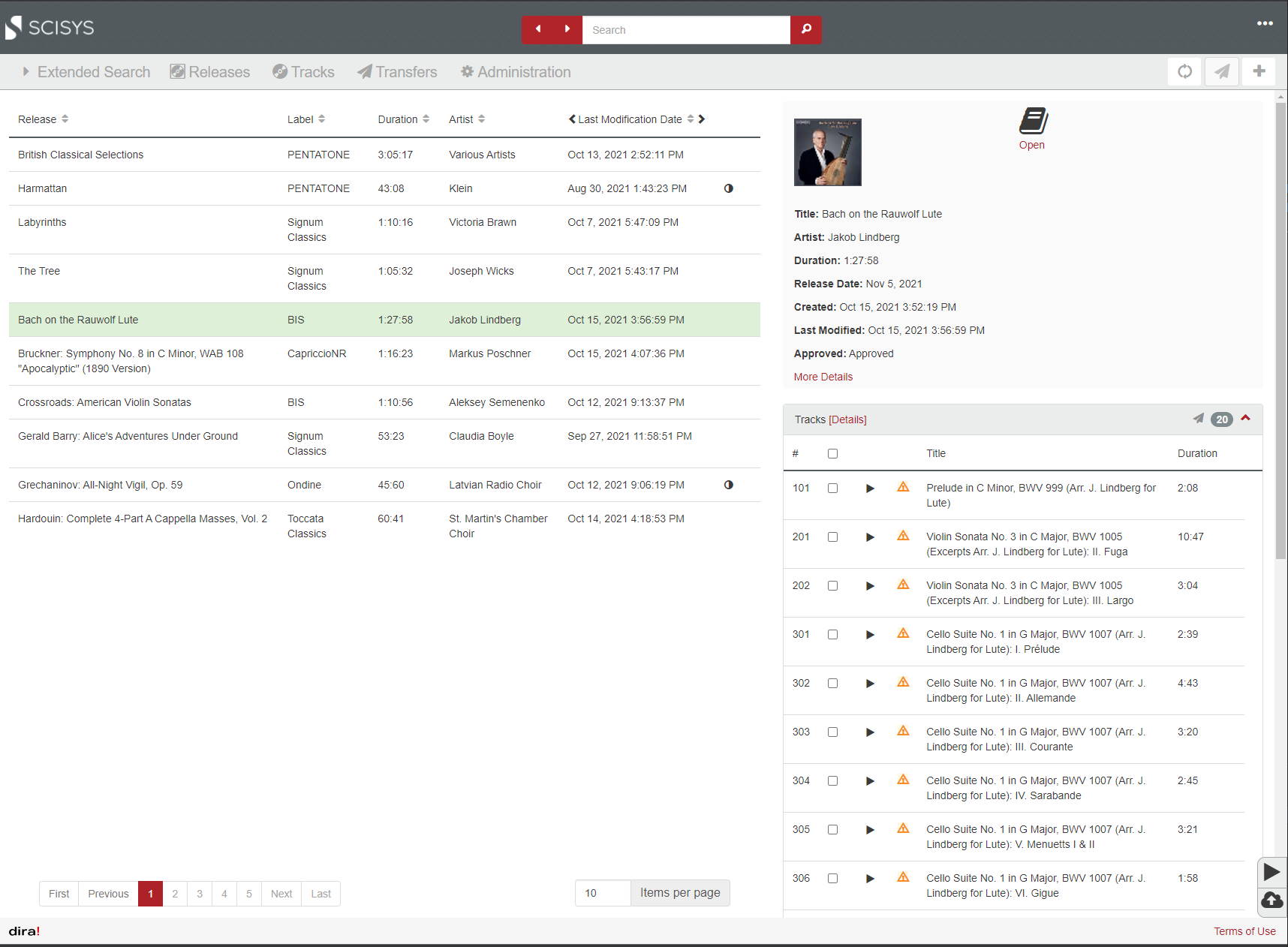This screenshot has width=1288, height=947.
Task: Click the search back arrow button
Action: (x=537, y=29)
